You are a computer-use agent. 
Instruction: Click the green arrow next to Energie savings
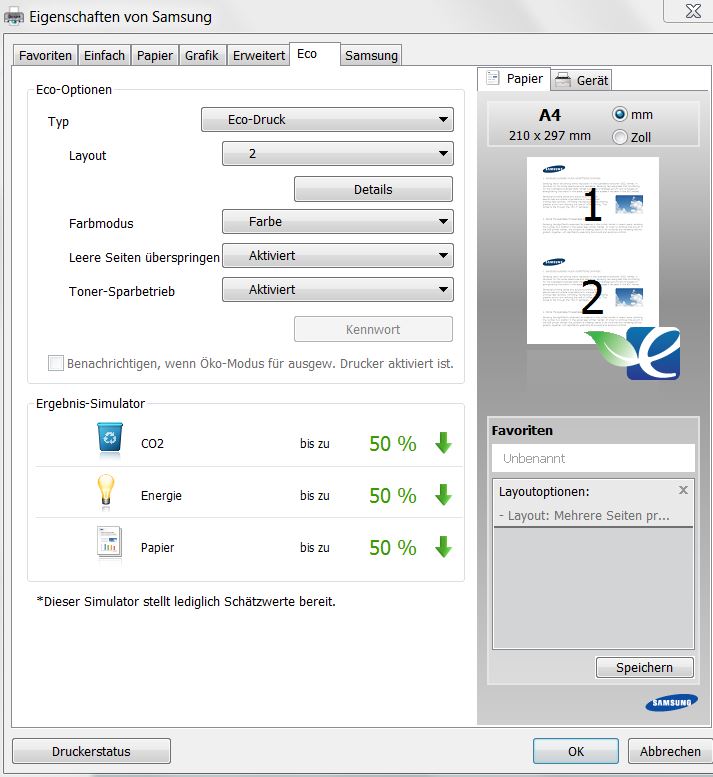[x=443, y=495]
